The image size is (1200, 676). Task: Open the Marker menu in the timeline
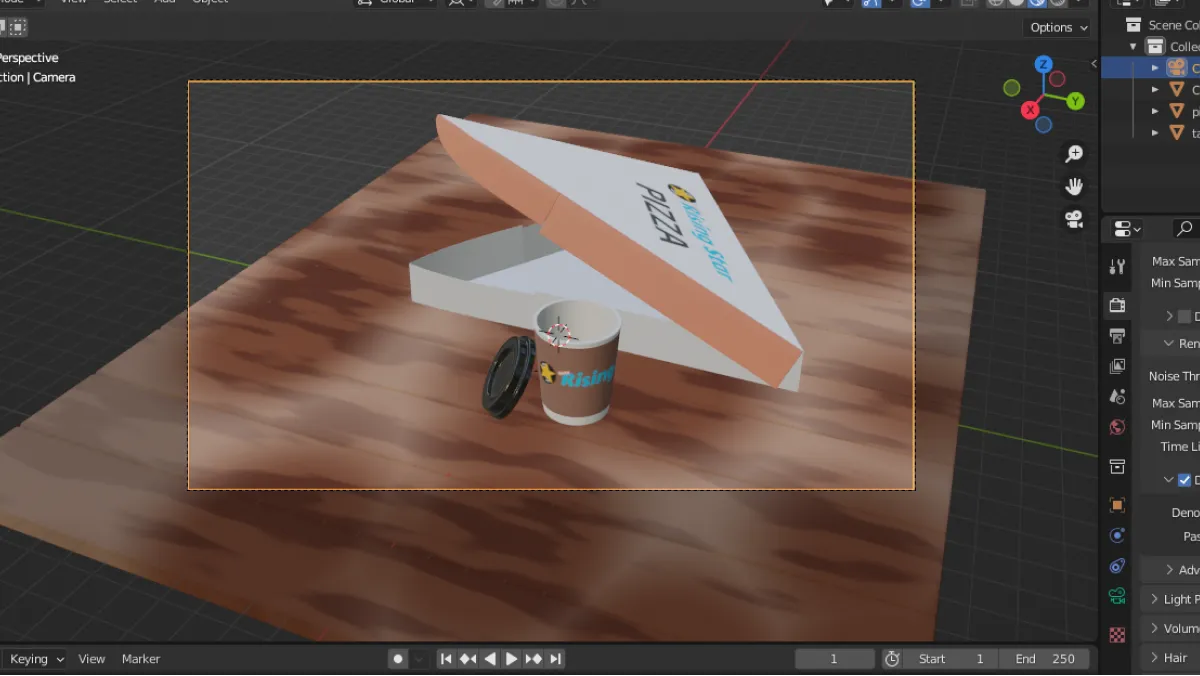(141, 659)
